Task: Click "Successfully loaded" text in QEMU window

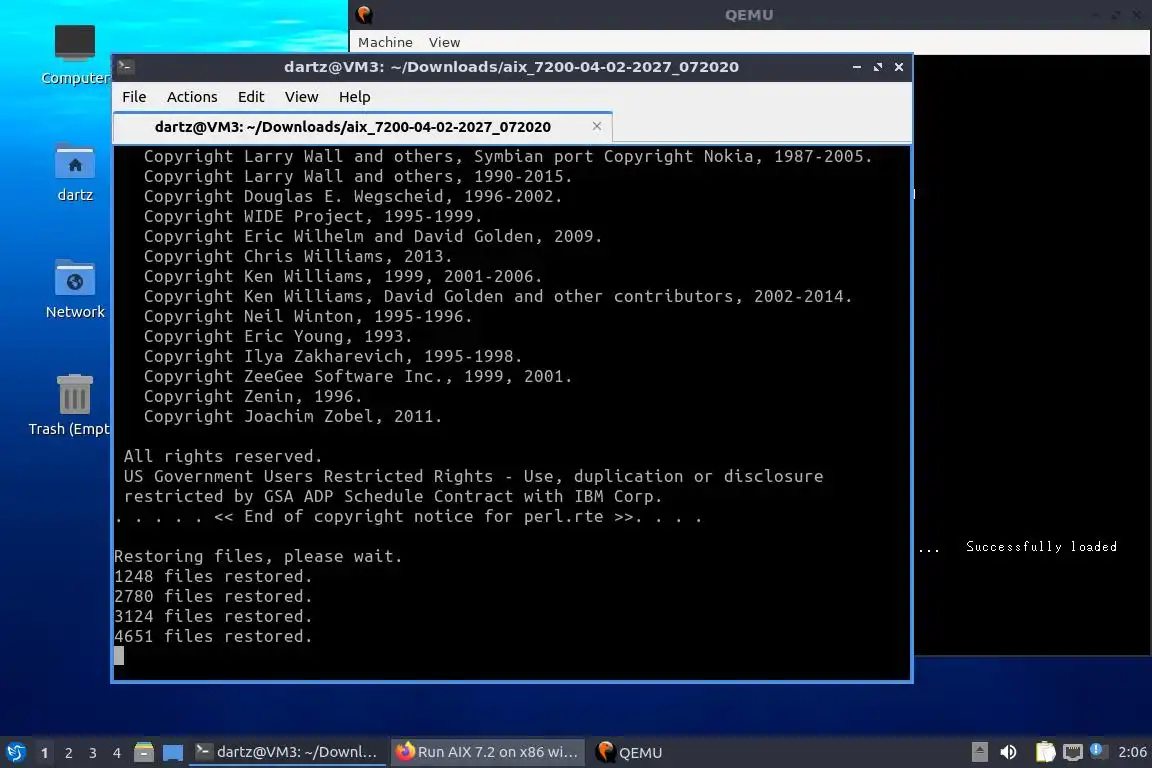Action: click(x=1041, y=546)
